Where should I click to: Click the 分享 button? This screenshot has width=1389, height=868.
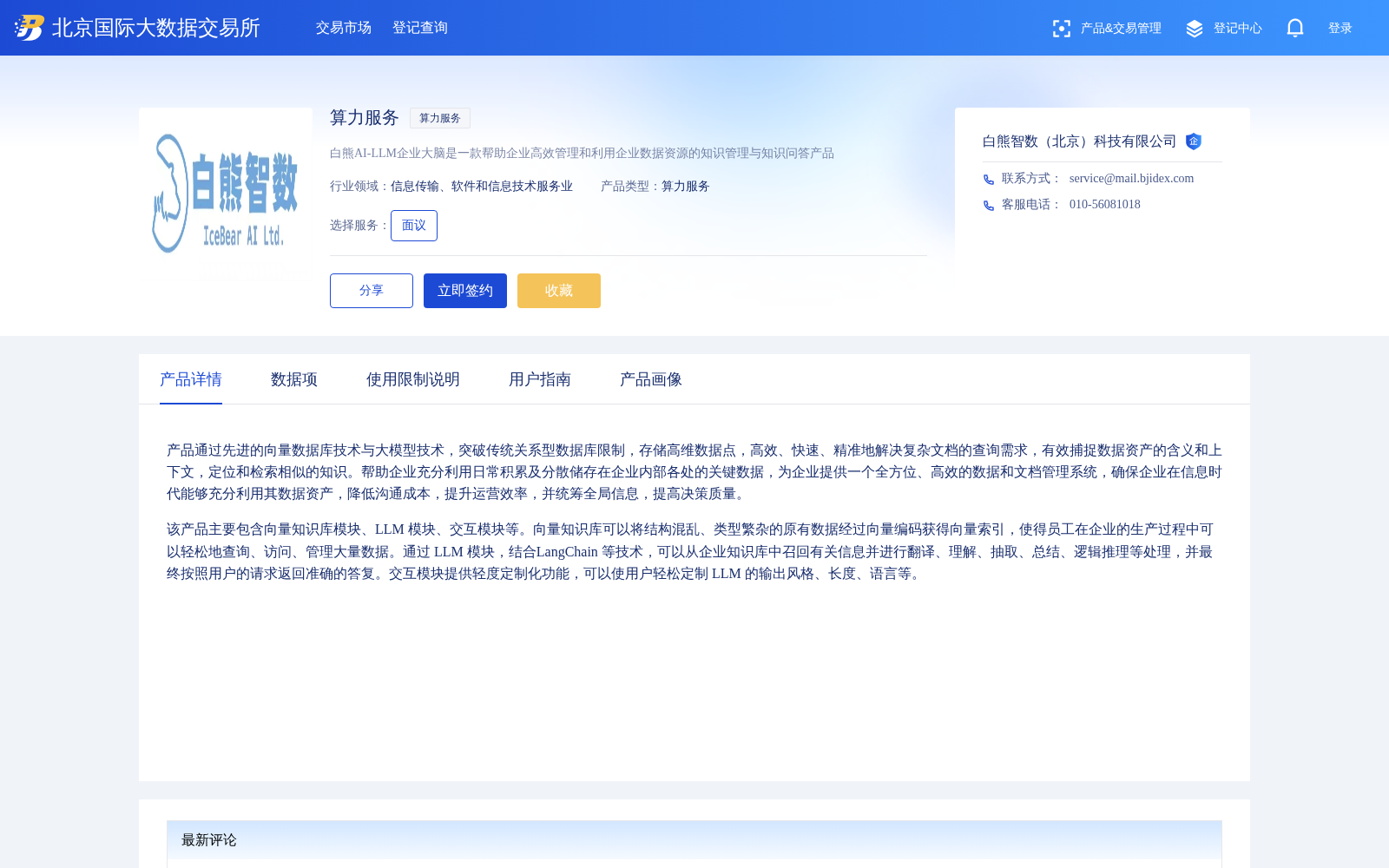click(x=372, y=291)
